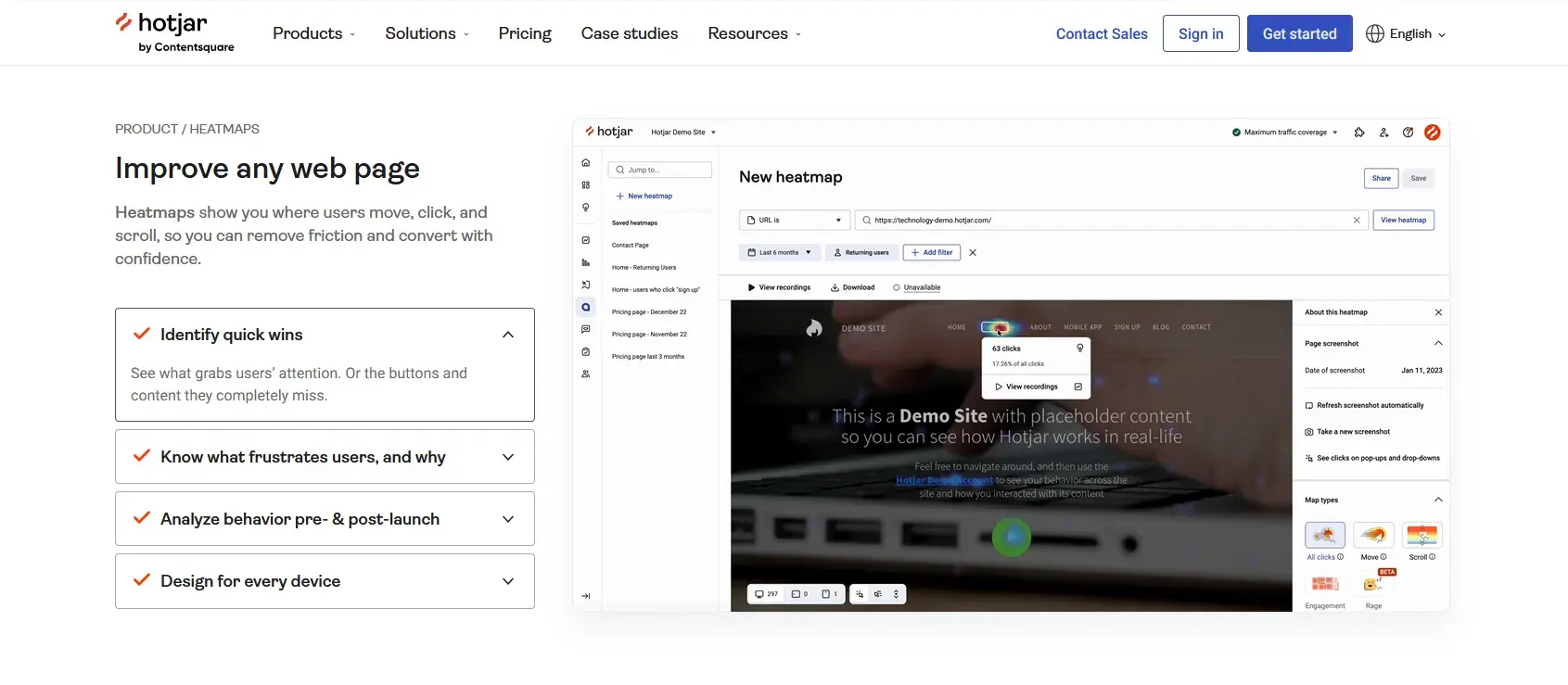Select the Unavailable radio option
This screenshot has width=1568, height=685.
897,287
